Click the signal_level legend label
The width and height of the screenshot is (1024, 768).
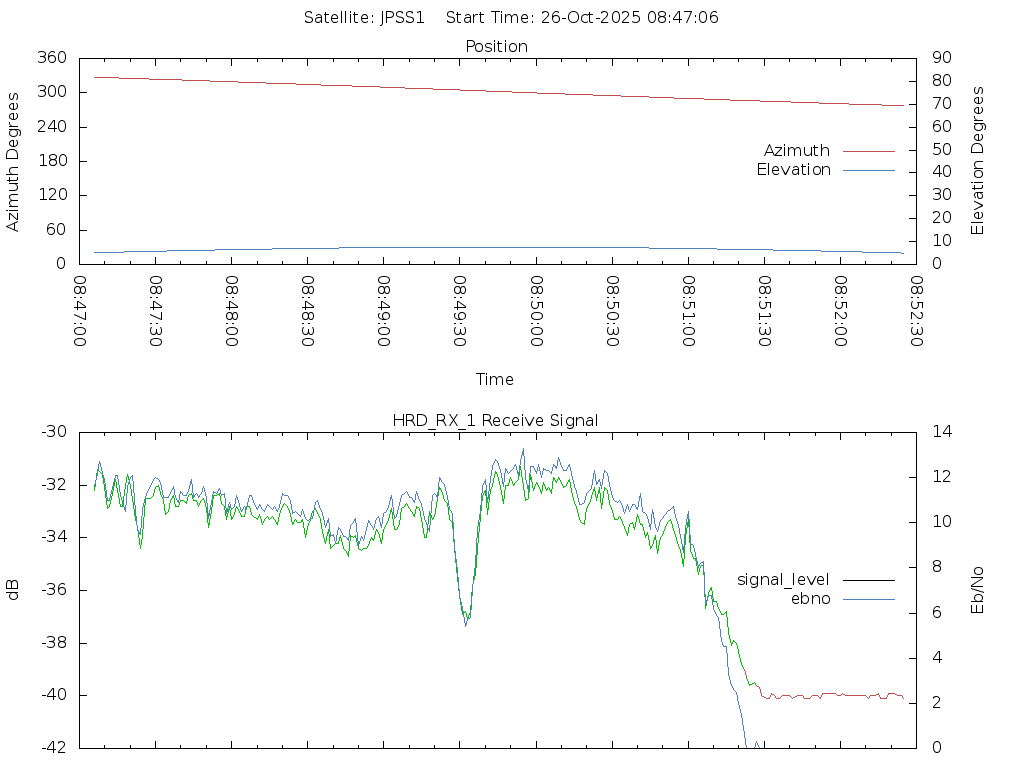783,579
